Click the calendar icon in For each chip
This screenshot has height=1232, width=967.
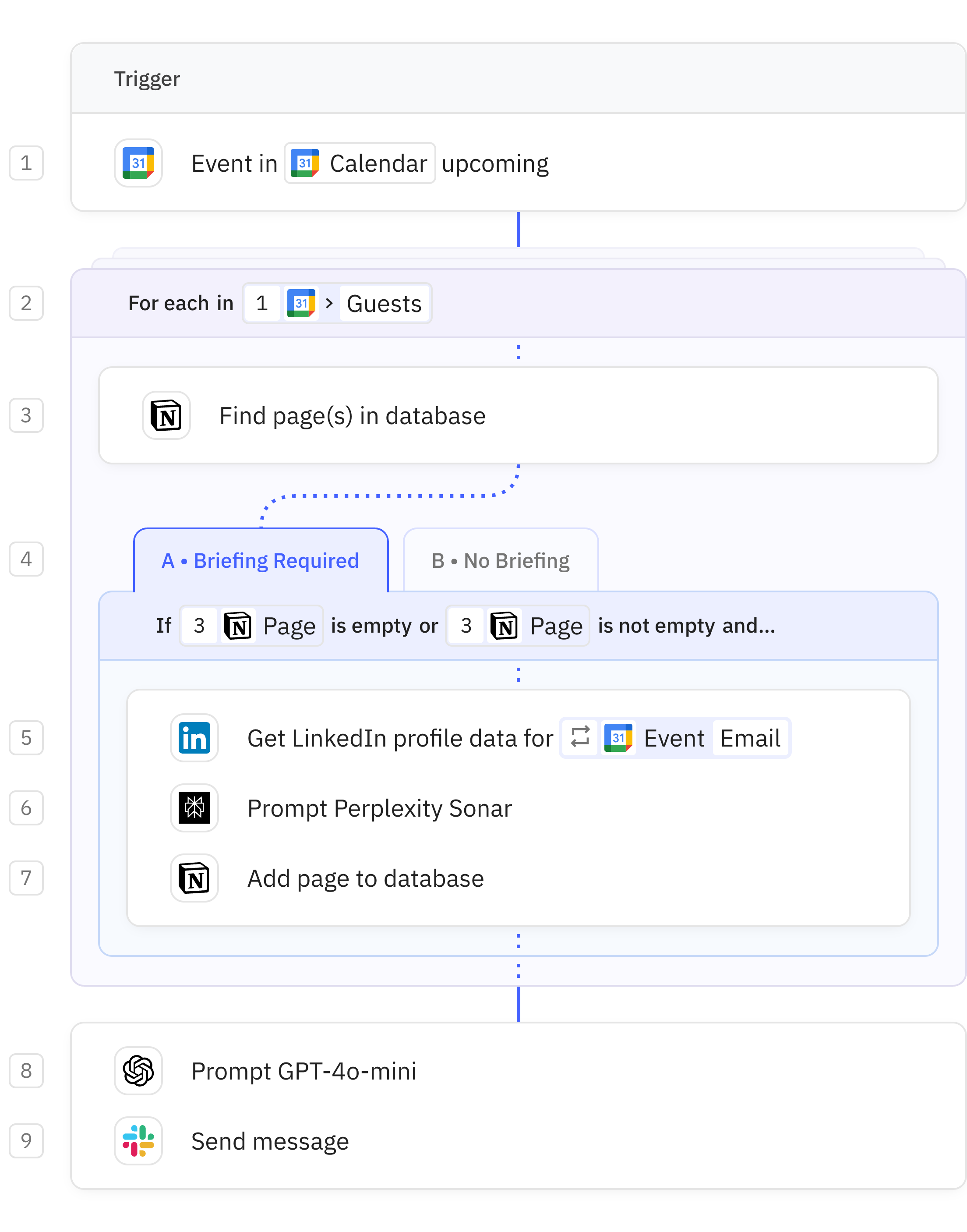301,303
